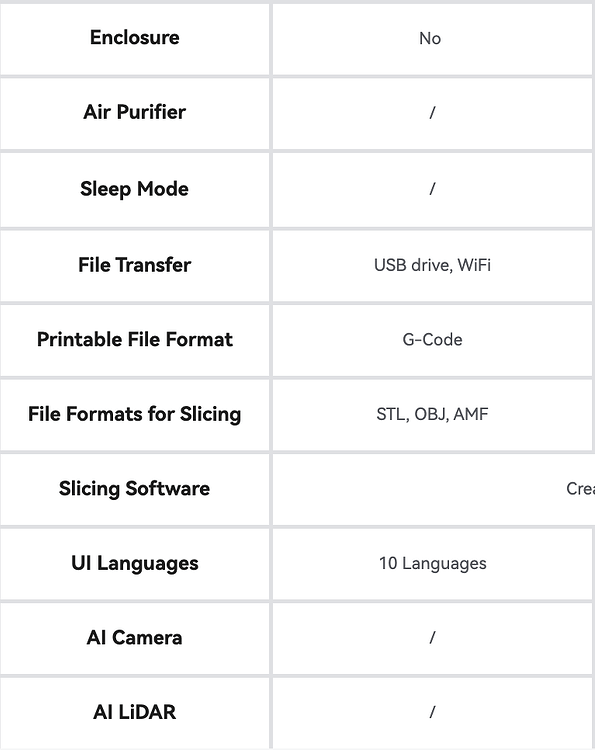Viewport: 595px width, 750px height.
Task: Click the slash value beside AI LiDAR
Action: (x=432, y=712)
